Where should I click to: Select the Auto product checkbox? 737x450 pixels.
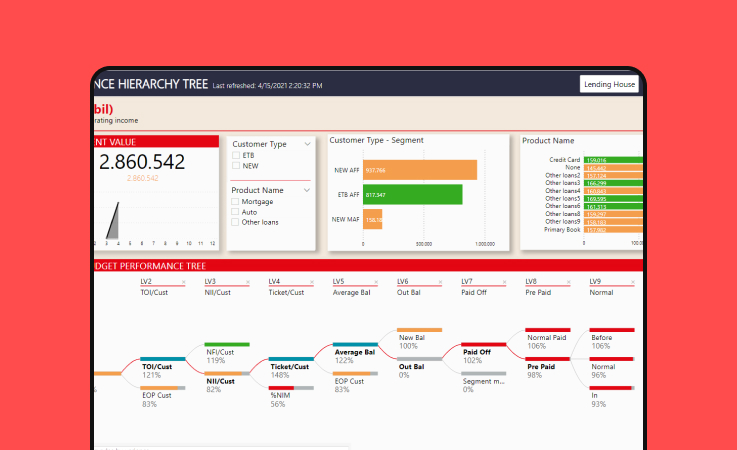[236, 212]
